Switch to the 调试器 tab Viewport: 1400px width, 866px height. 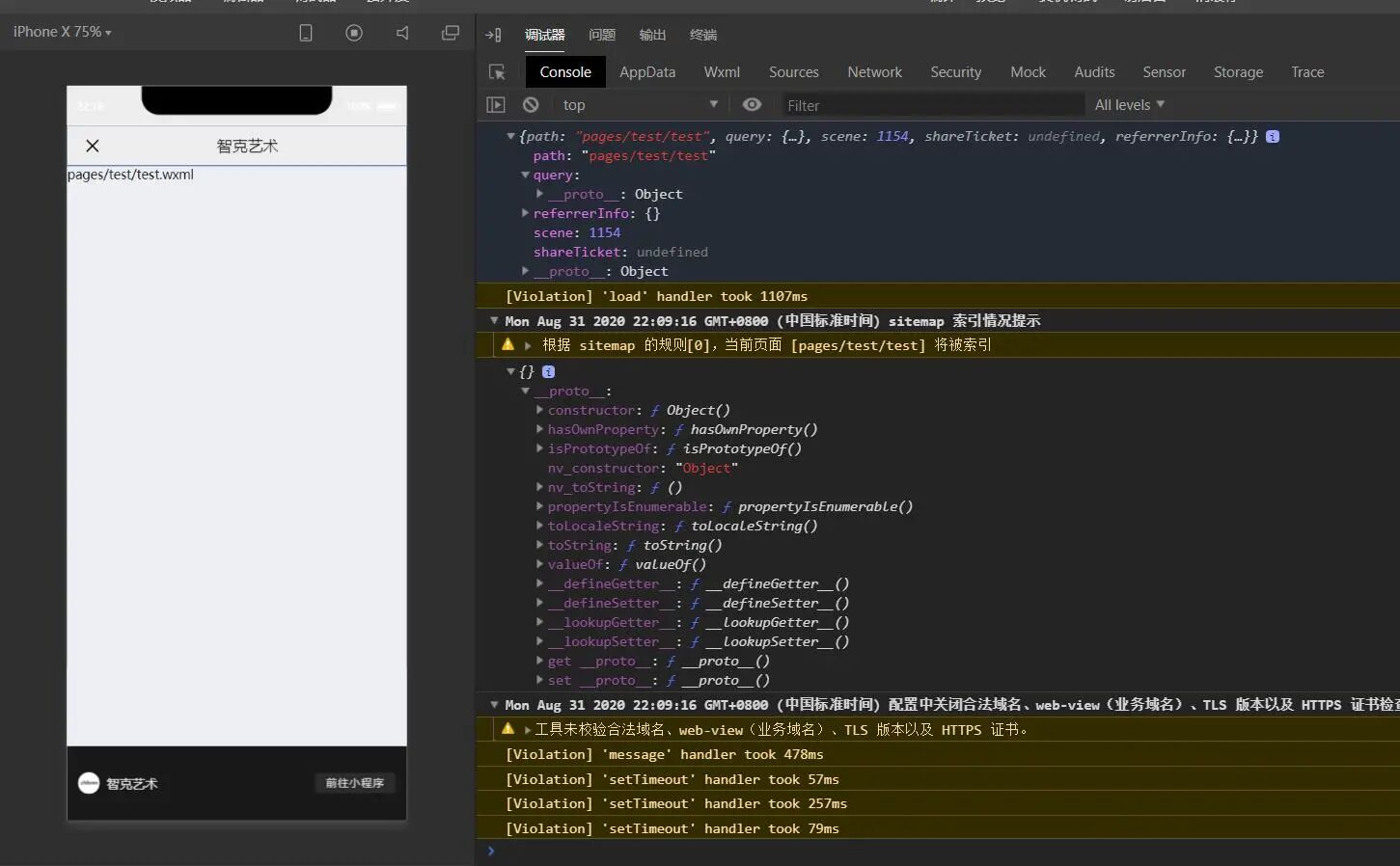[x=545, y=35]
